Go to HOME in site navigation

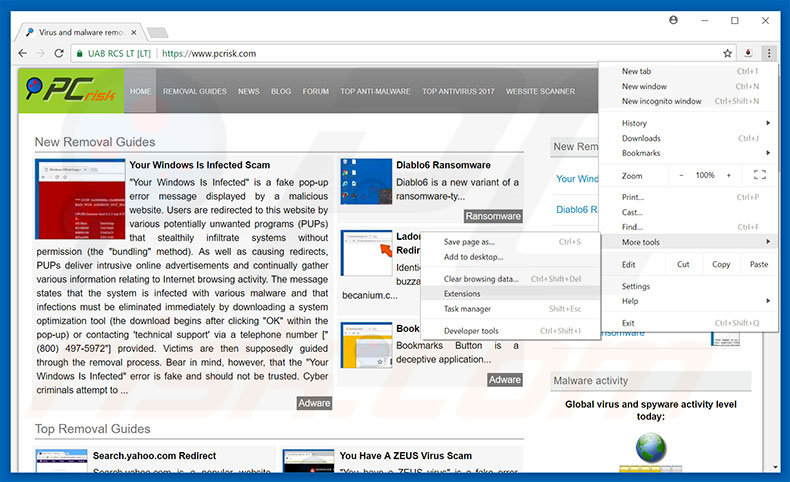[140, 91]
